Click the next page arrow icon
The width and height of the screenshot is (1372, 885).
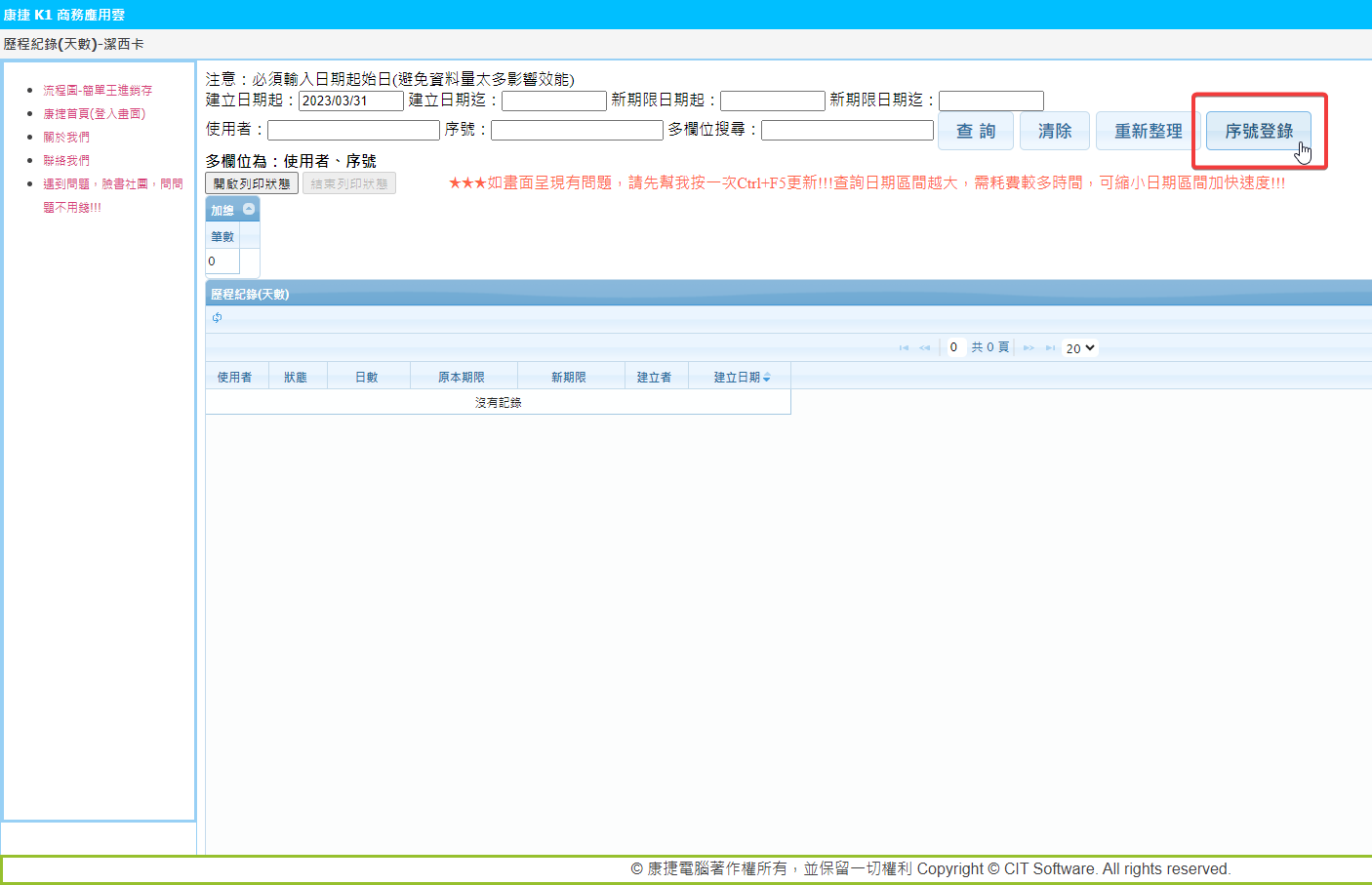tap(1029, 348)
